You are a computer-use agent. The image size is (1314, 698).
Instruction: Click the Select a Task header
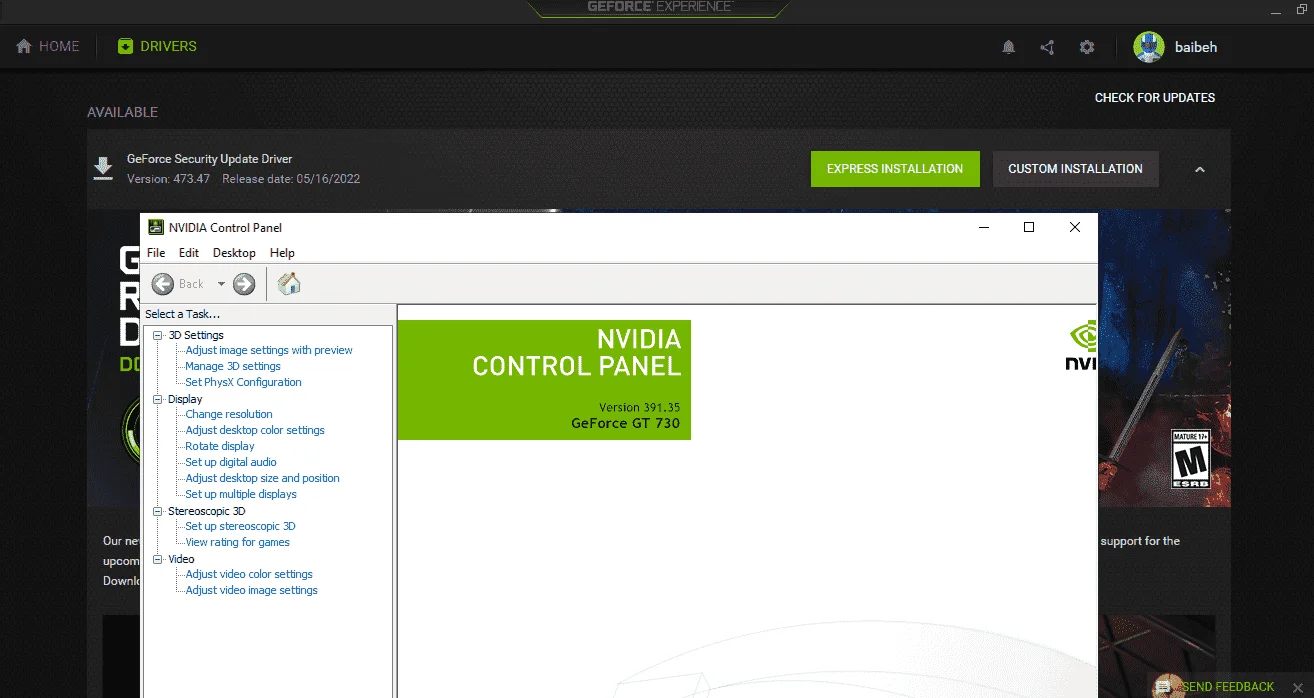[182, 314]
